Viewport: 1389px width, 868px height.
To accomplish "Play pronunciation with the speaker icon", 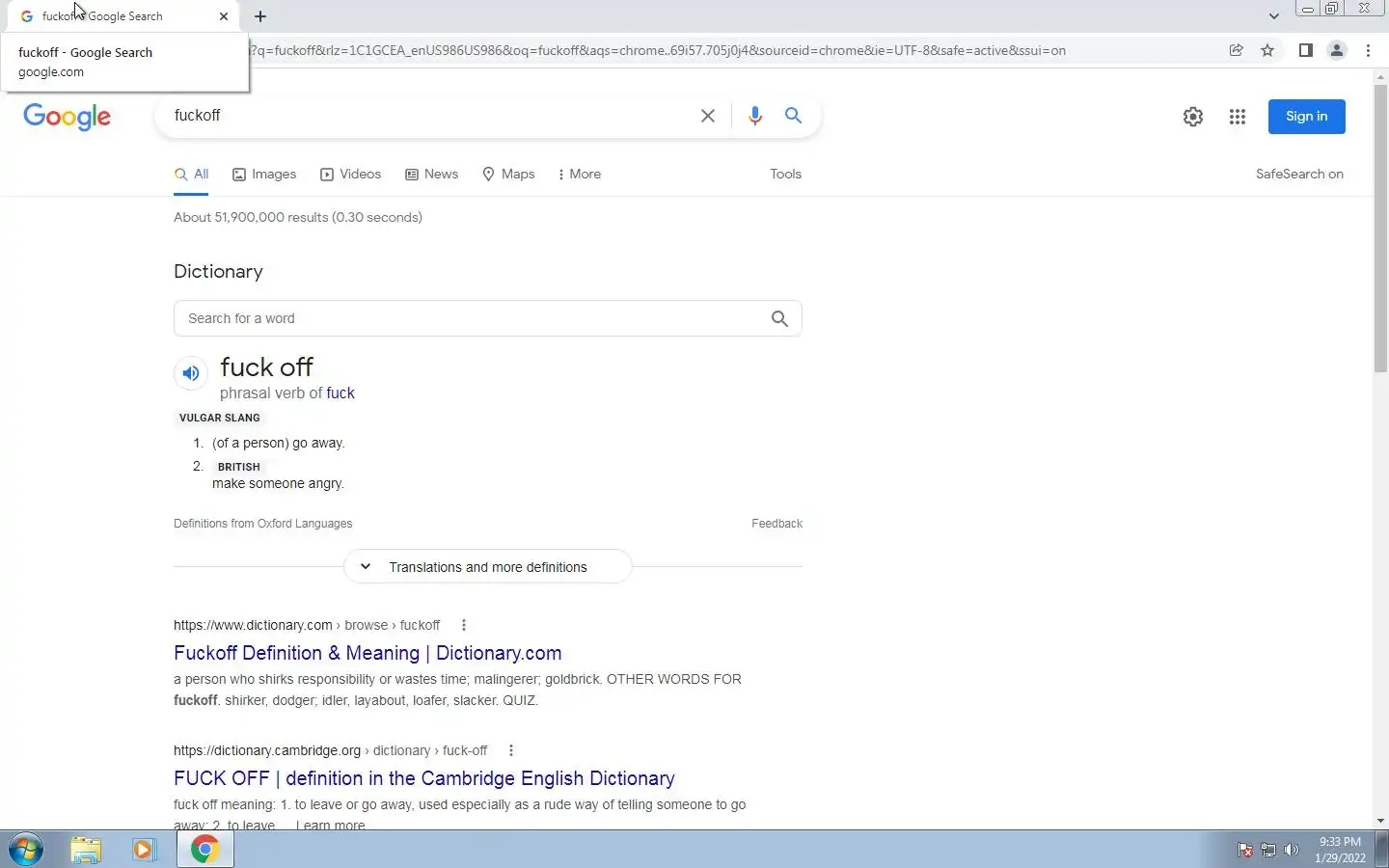I will (191, 373).
